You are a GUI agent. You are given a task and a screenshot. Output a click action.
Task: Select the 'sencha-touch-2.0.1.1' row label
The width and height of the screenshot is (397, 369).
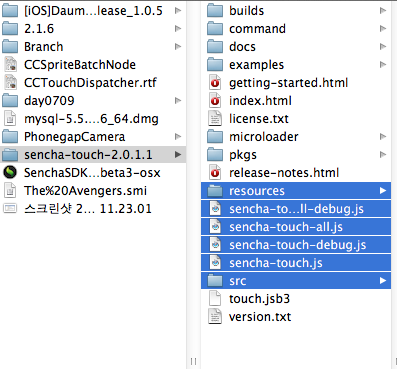click(88, 155)
